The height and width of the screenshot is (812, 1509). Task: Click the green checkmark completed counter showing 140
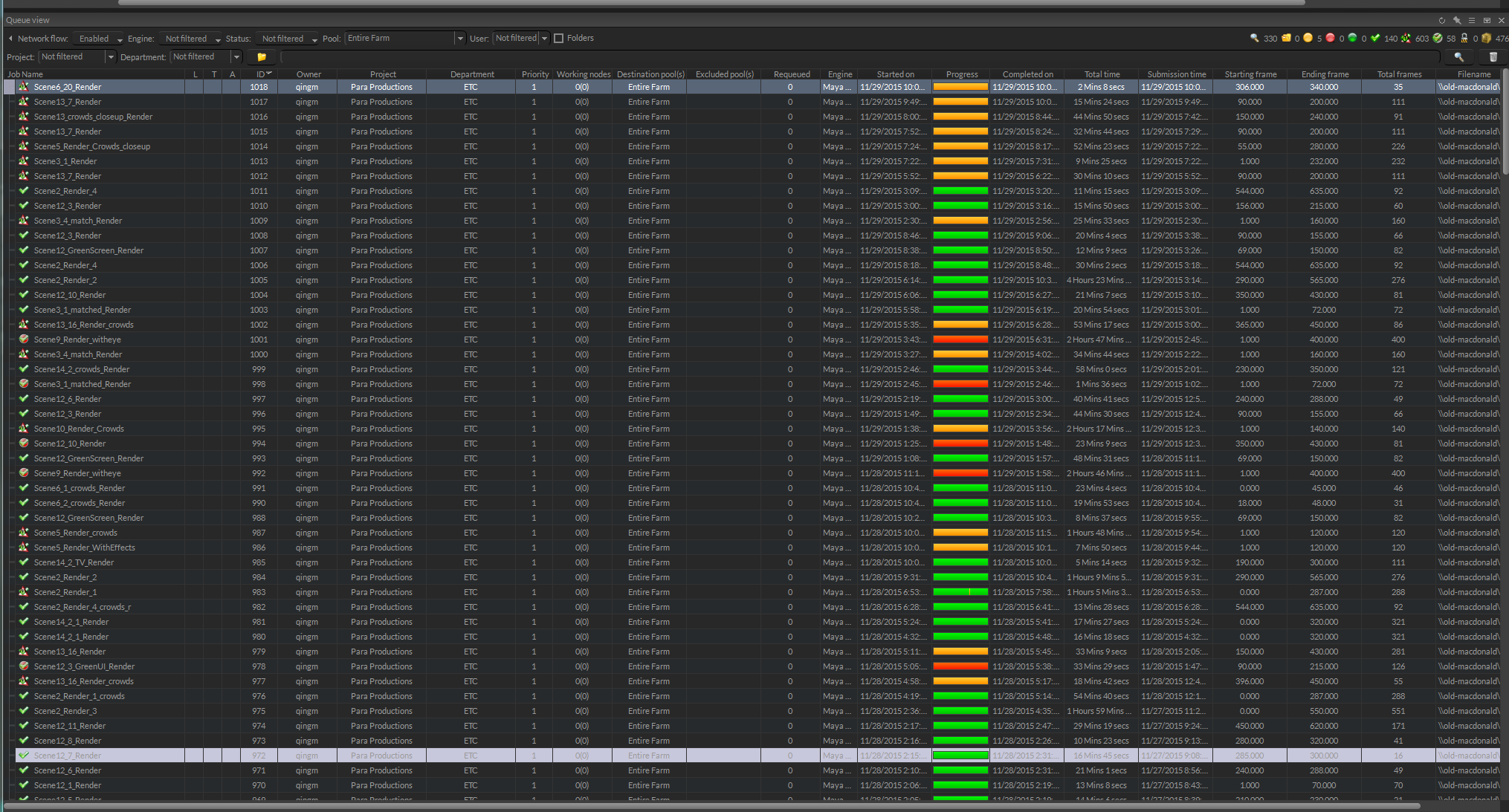tap(1375, 38)
